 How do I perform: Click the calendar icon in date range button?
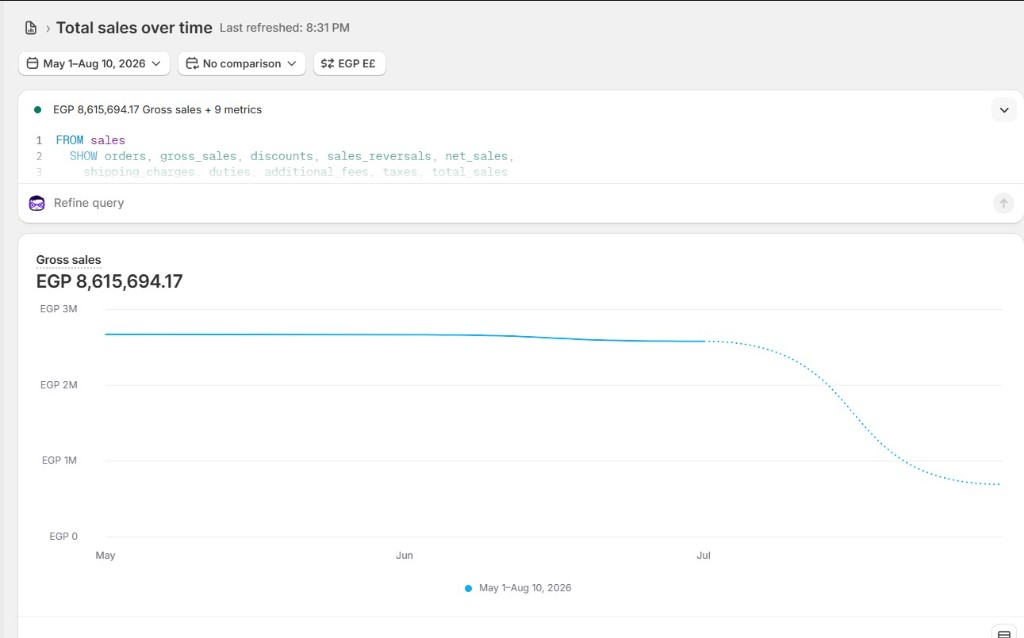[32, 63]
